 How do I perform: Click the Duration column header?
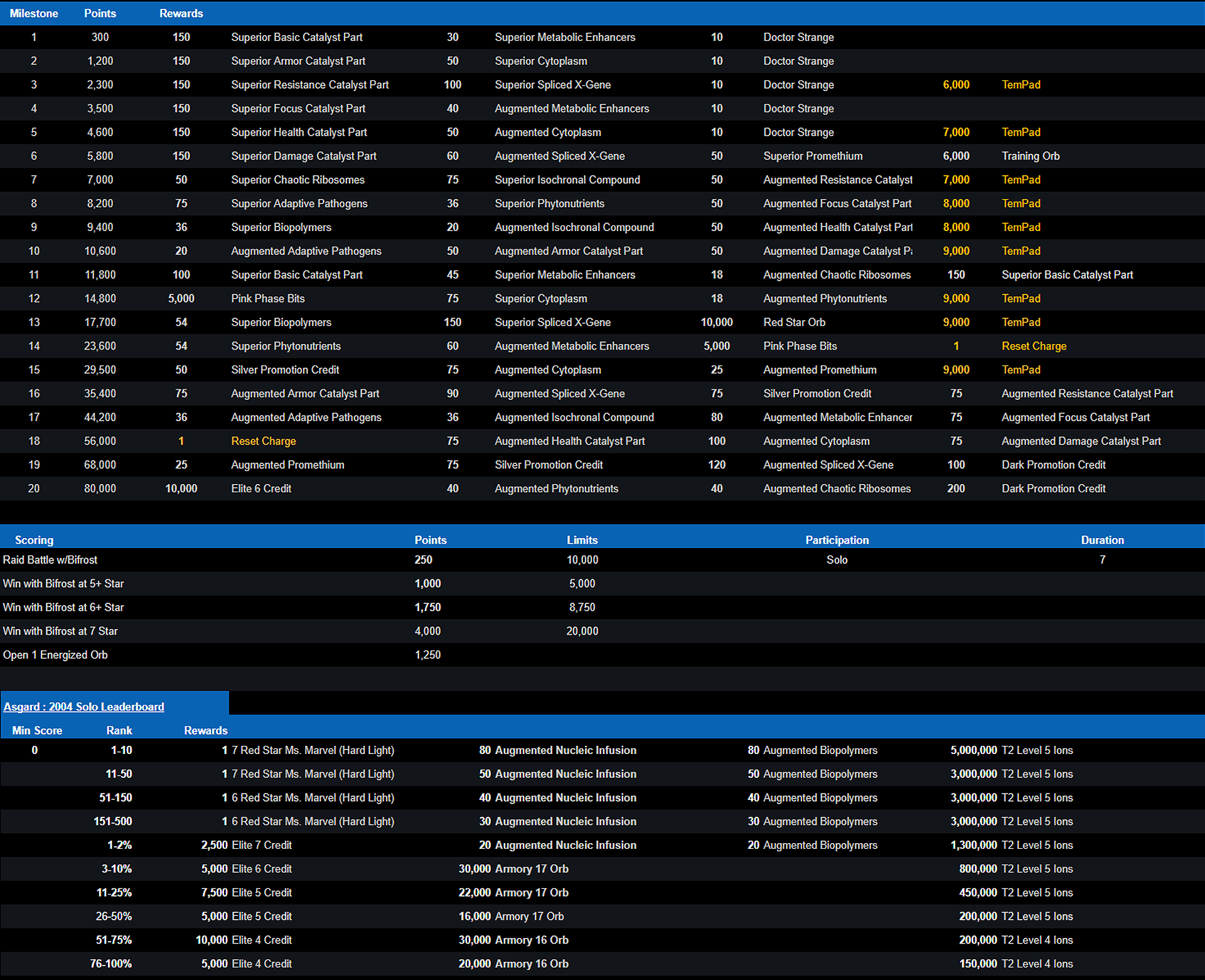coord(1102,540)
